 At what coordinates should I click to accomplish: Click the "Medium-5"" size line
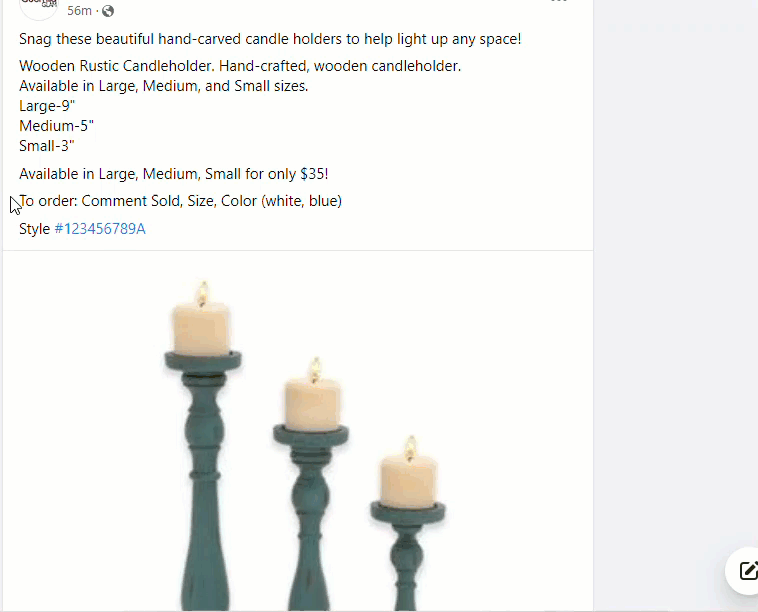coord(57,126)
